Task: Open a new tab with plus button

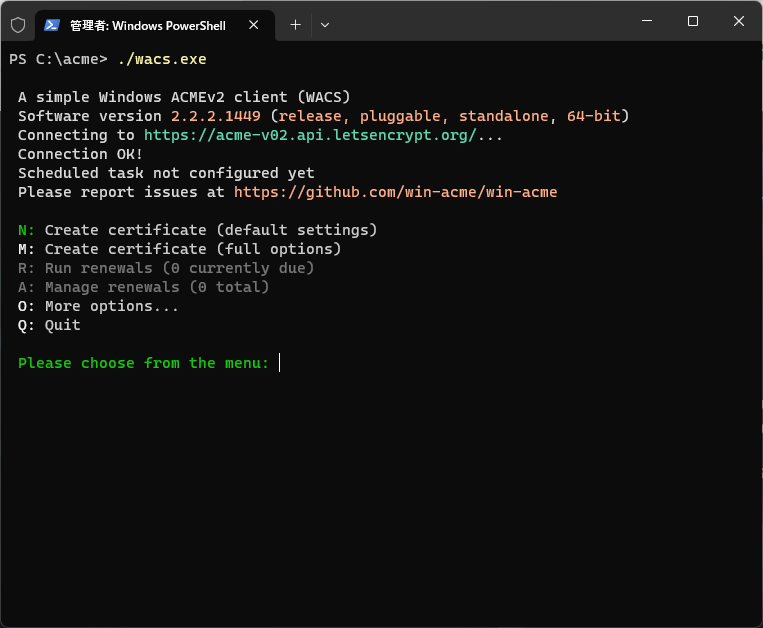Action: coord(295,25)
